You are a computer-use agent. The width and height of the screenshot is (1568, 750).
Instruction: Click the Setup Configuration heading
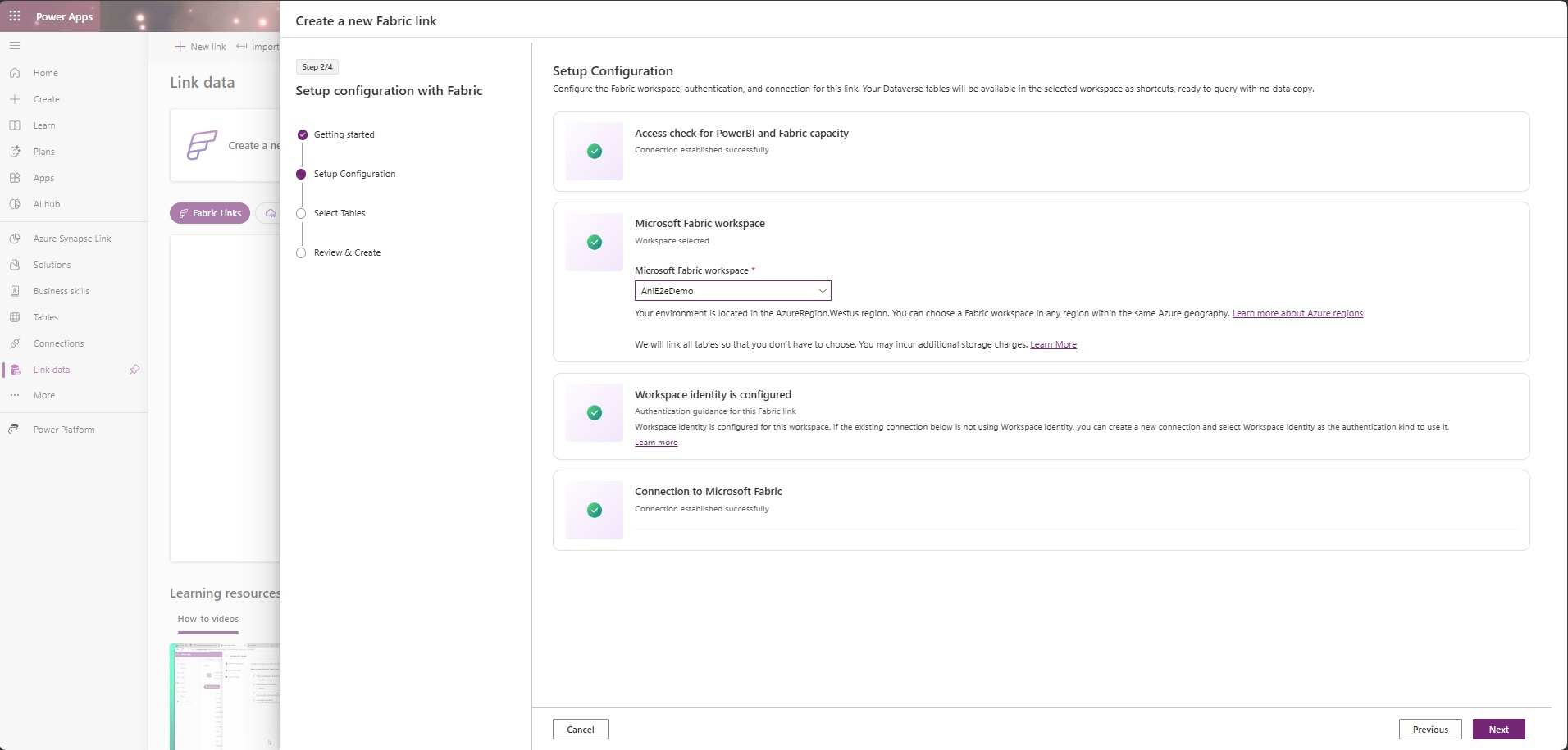613,71
